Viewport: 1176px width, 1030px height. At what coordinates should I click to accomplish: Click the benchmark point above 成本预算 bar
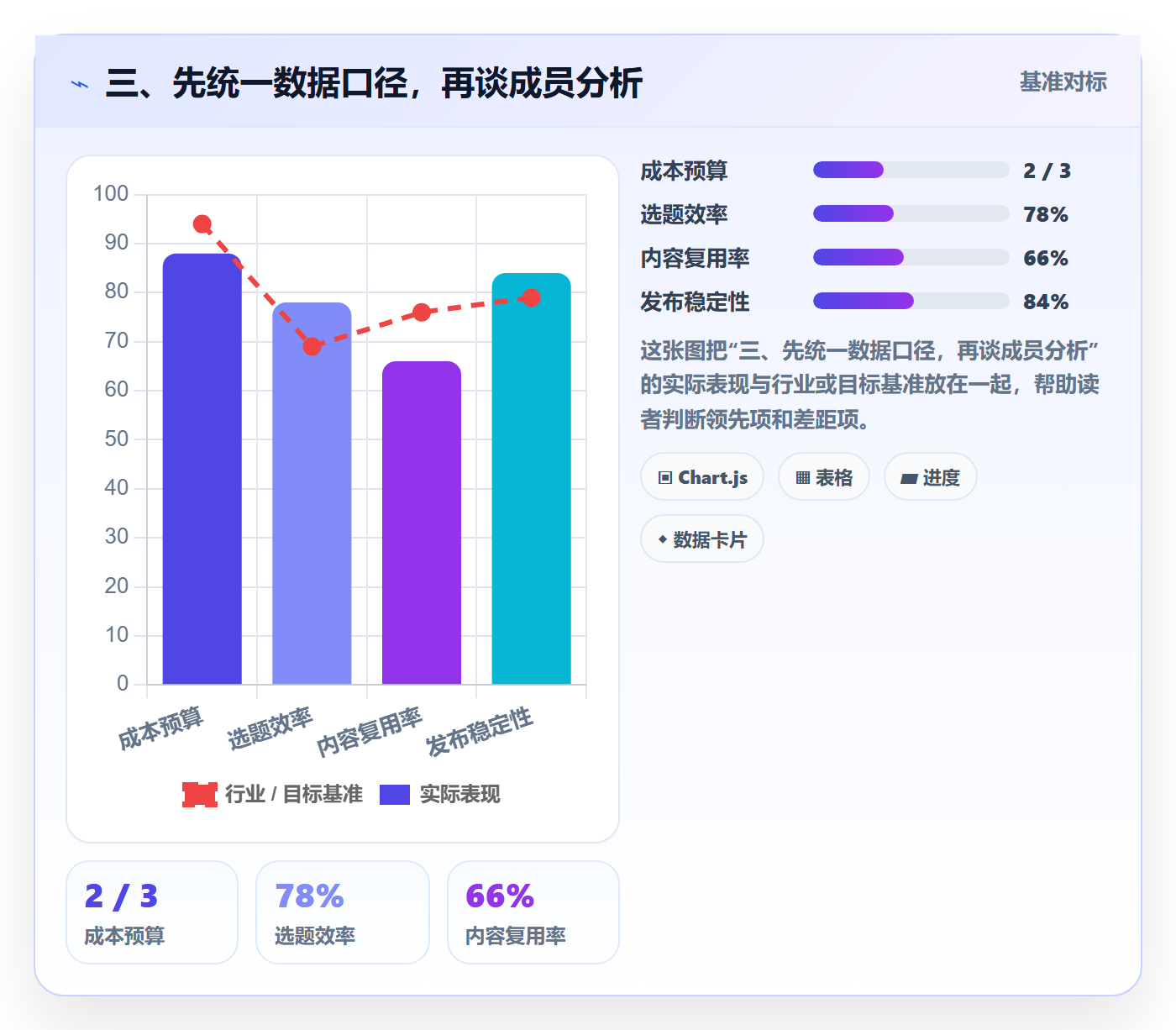tap(202, 224)
